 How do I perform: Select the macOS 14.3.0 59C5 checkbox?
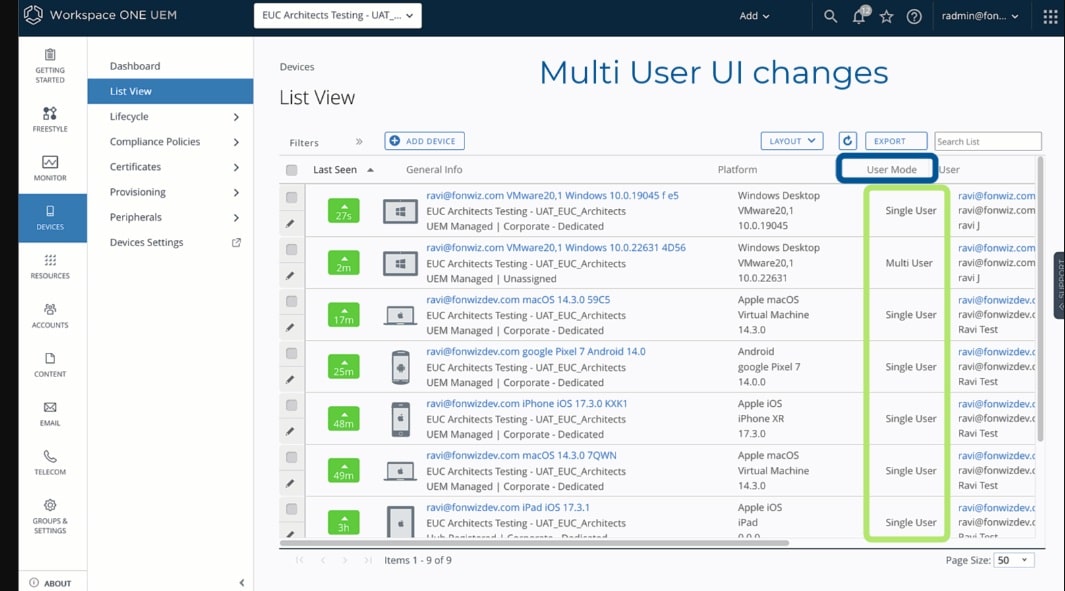[291, 301]
